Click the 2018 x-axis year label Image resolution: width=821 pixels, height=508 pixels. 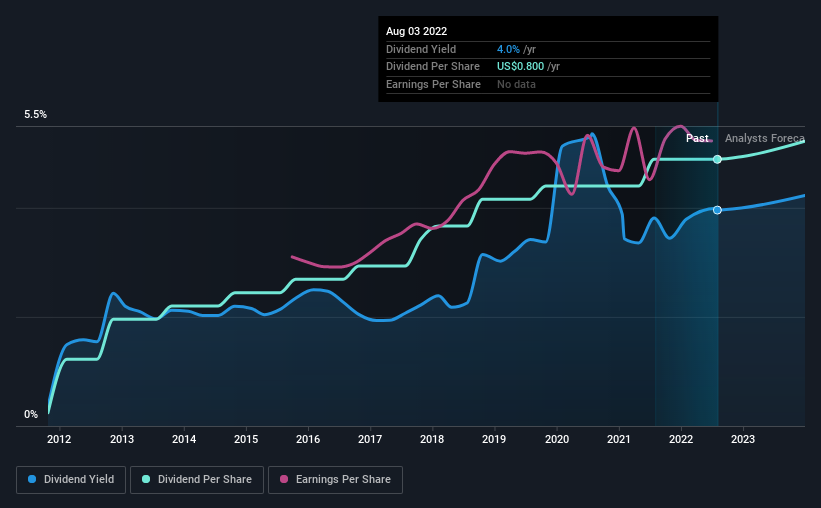pyautogui.click(x=432, y=439)
